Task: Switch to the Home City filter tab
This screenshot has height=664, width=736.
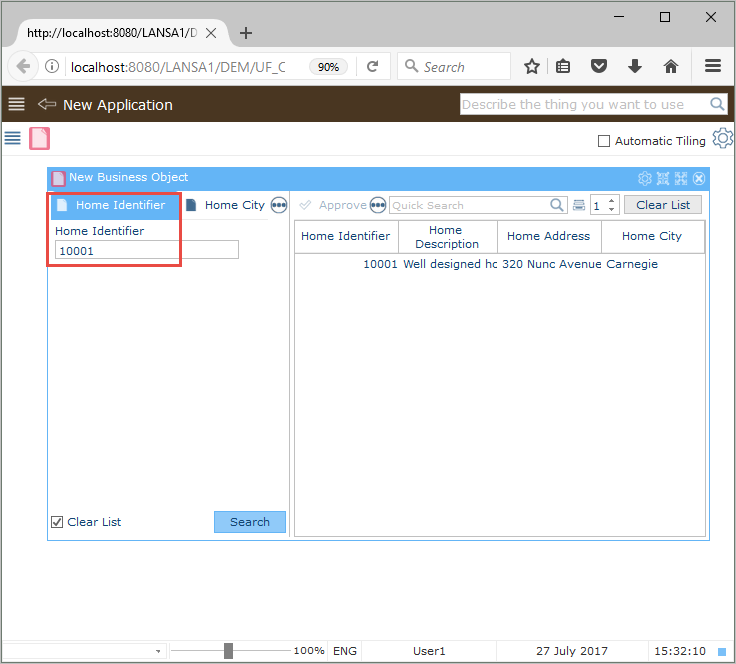Action: click(226, 205)
